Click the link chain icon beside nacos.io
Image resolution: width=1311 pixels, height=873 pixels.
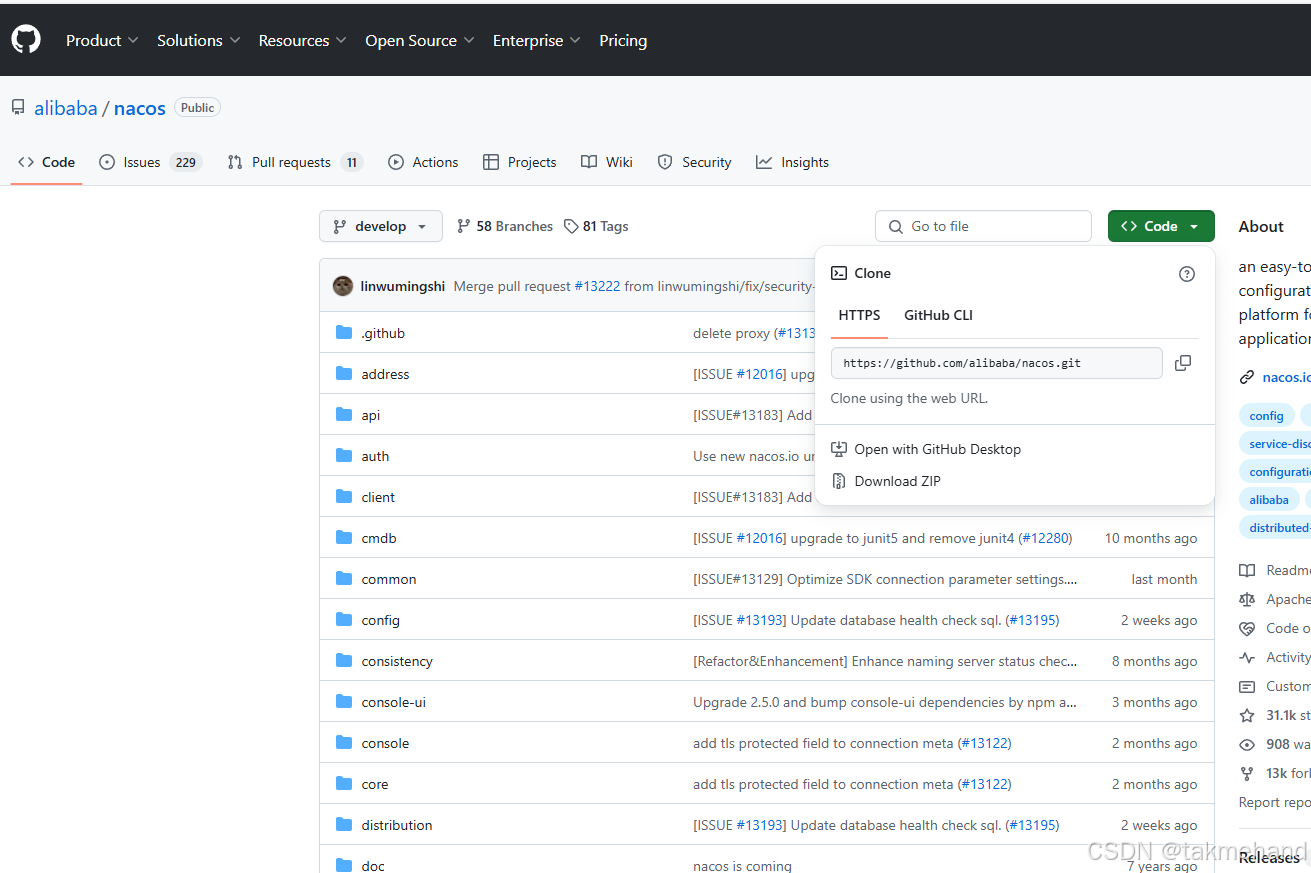click(1247, 378)
